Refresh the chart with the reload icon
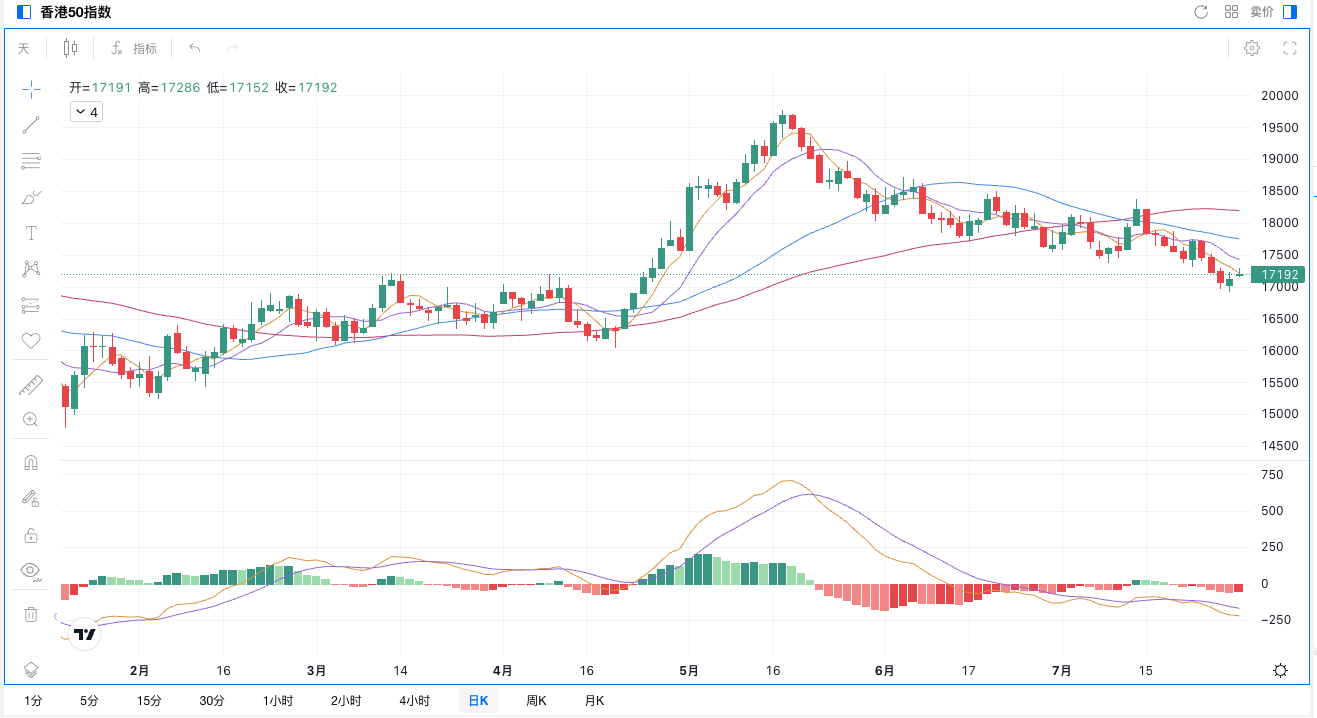Screen dimensions: 1317x718 click(1201, 12)
